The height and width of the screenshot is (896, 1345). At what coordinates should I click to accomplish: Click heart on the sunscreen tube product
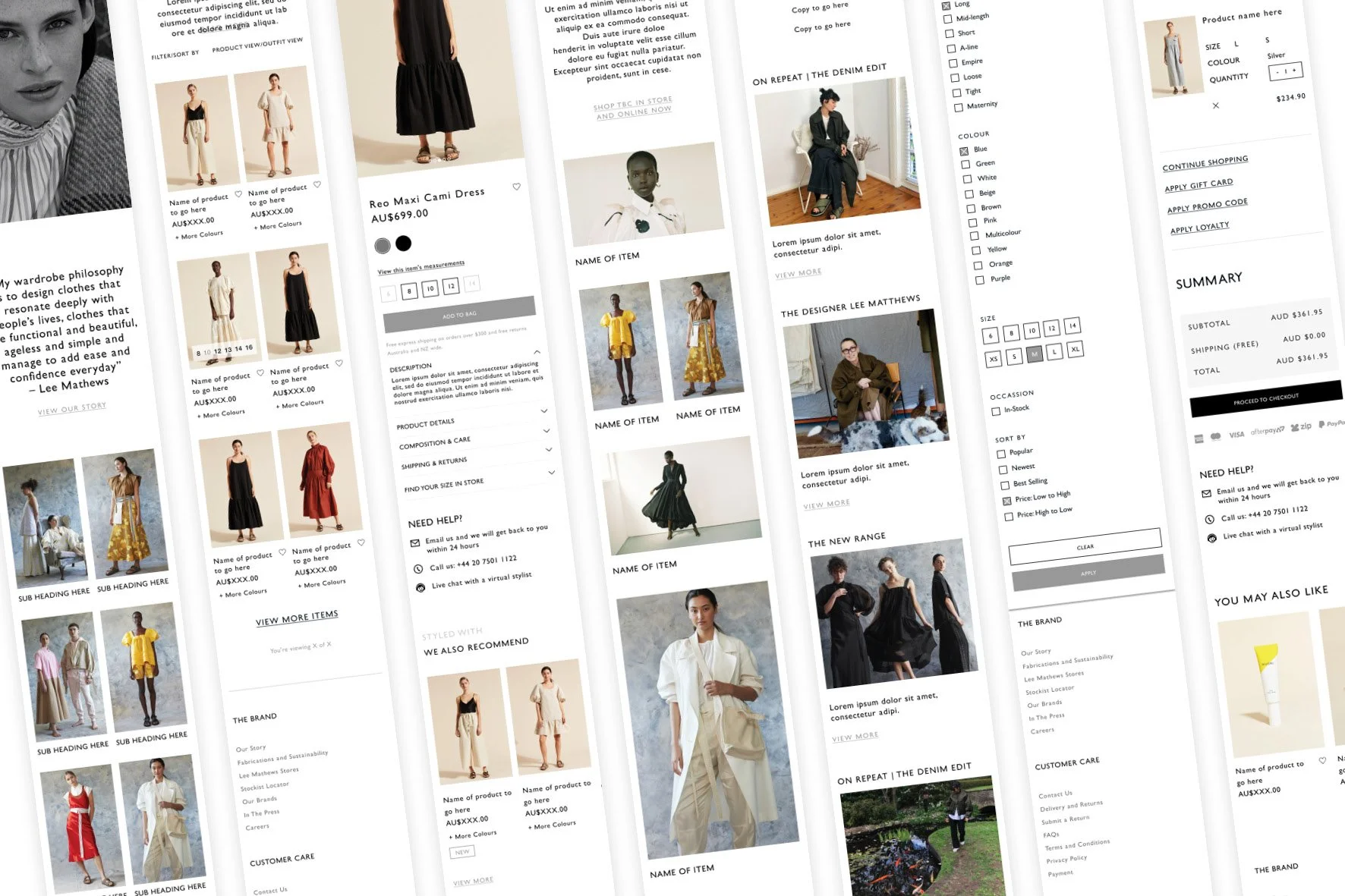pos(1322,760)
